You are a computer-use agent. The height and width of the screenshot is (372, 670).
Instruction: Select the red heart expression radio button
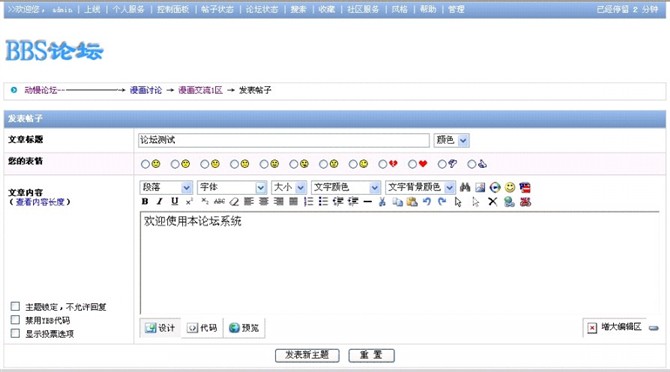[x=412, y=164]
